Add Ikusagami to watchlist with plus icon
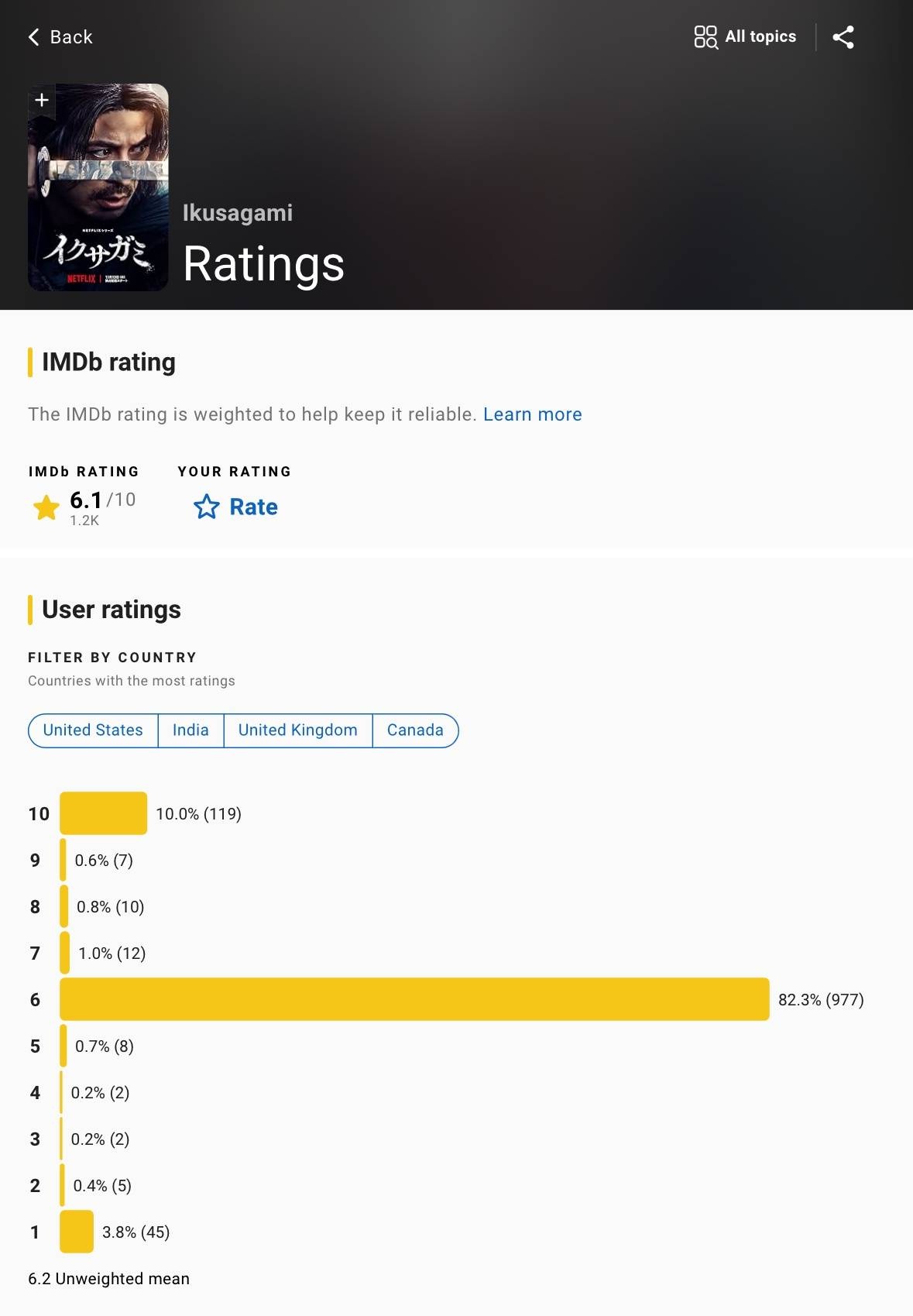 point(42,100)
